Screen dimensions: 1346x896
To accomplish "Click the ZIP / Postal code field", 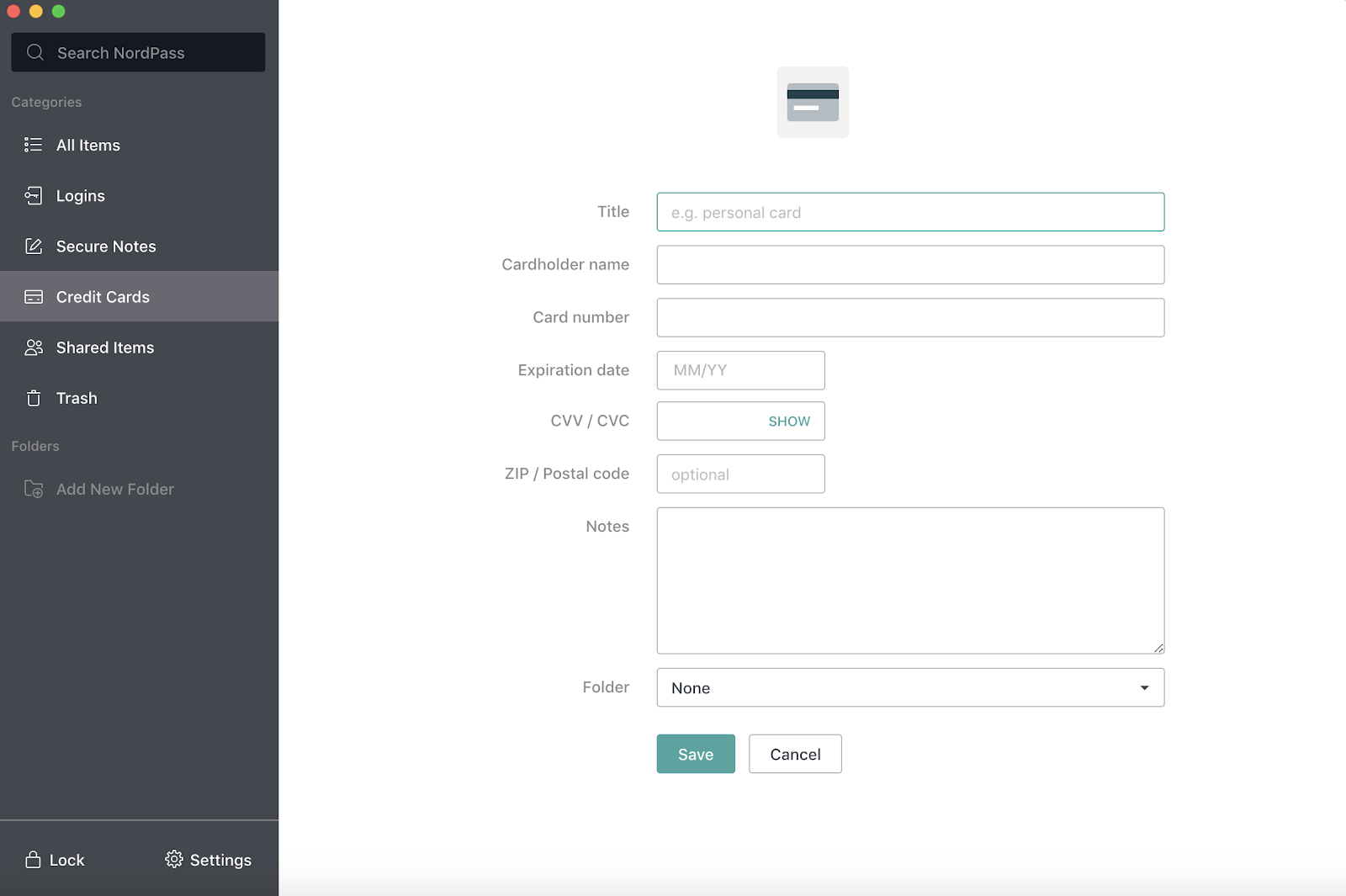I will click(x=740, y=474).
